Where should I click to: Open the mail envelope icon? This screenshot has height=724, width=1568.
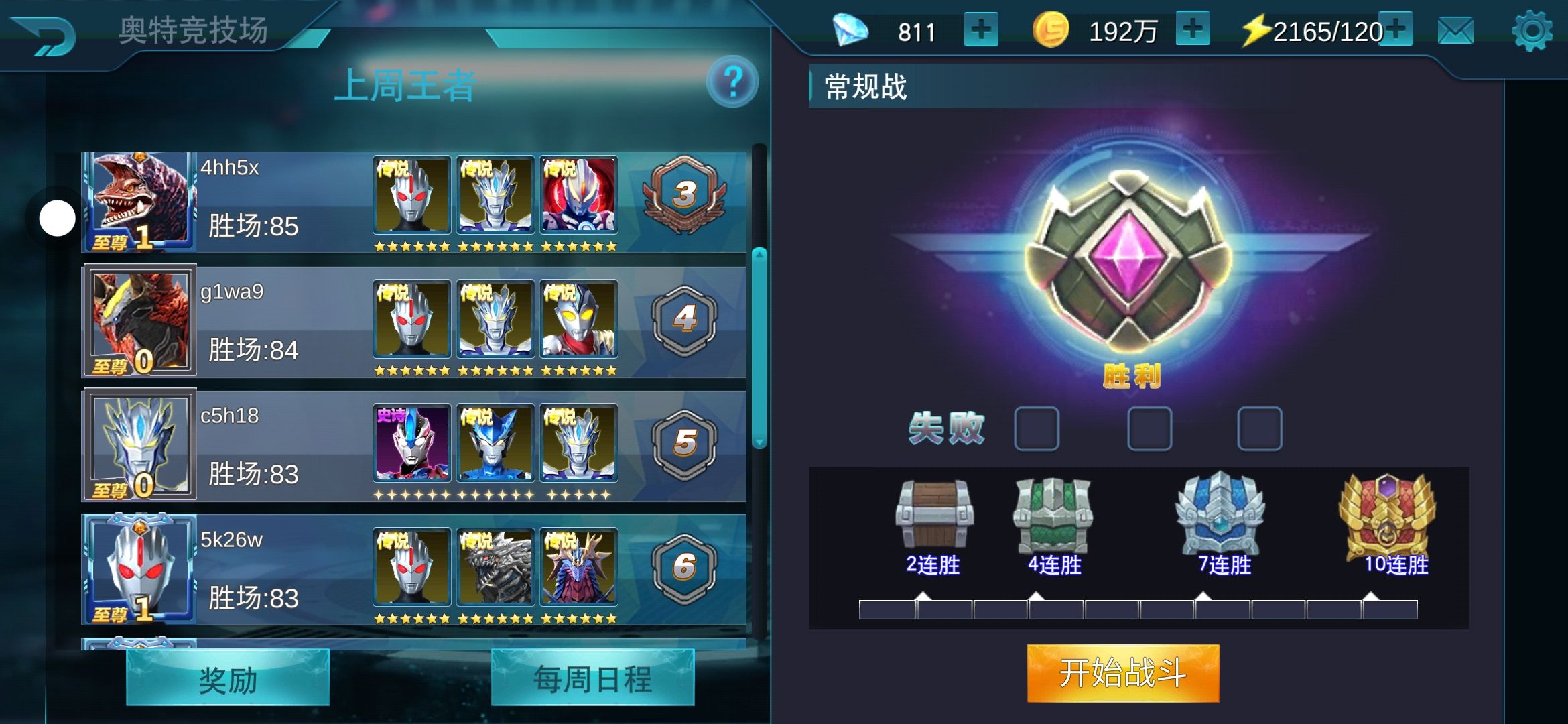[1455, 31]
